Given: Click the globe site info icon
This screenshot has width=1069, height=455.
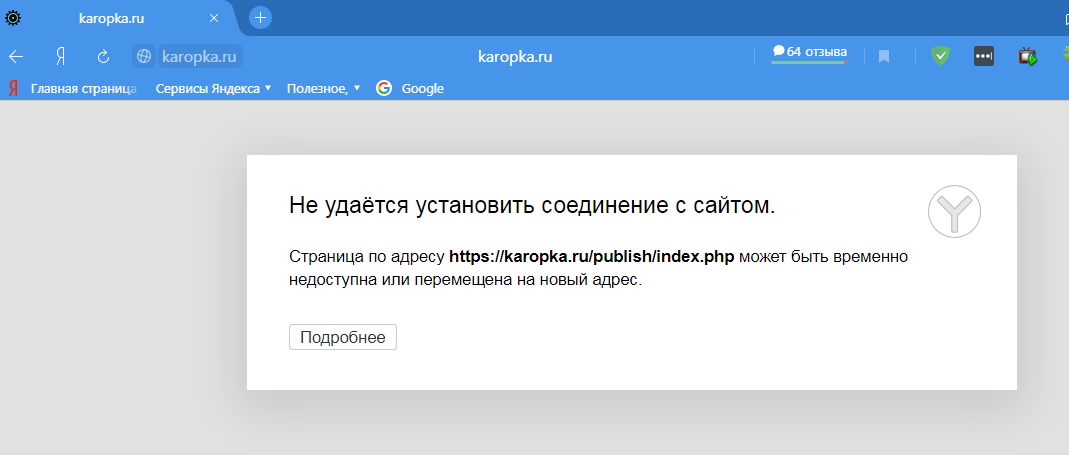Looking at the screenshot, I should pyautogui.click(x=144, y=57).
